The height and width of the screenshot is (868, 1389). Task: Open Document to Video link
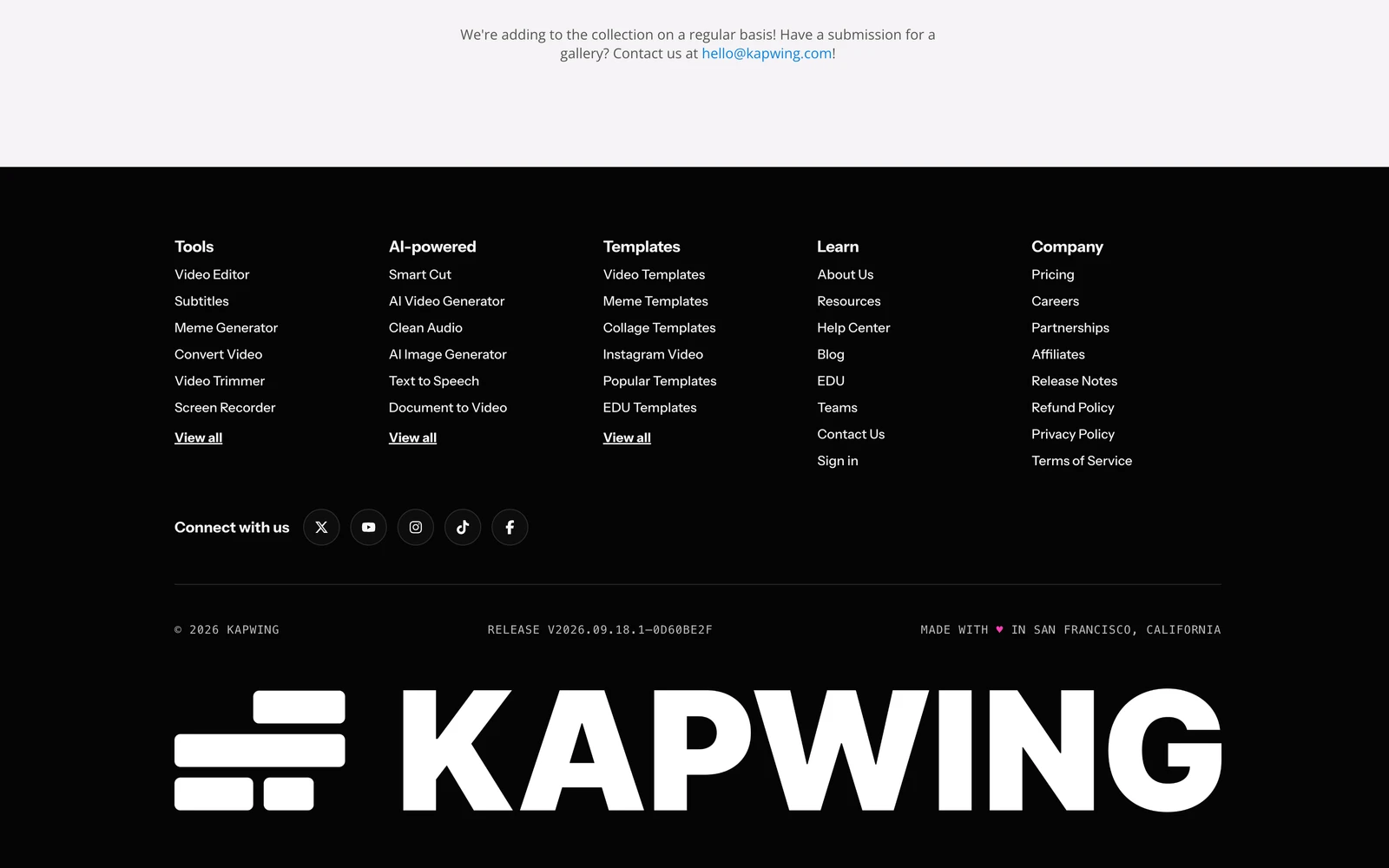[x=448, y=407]
